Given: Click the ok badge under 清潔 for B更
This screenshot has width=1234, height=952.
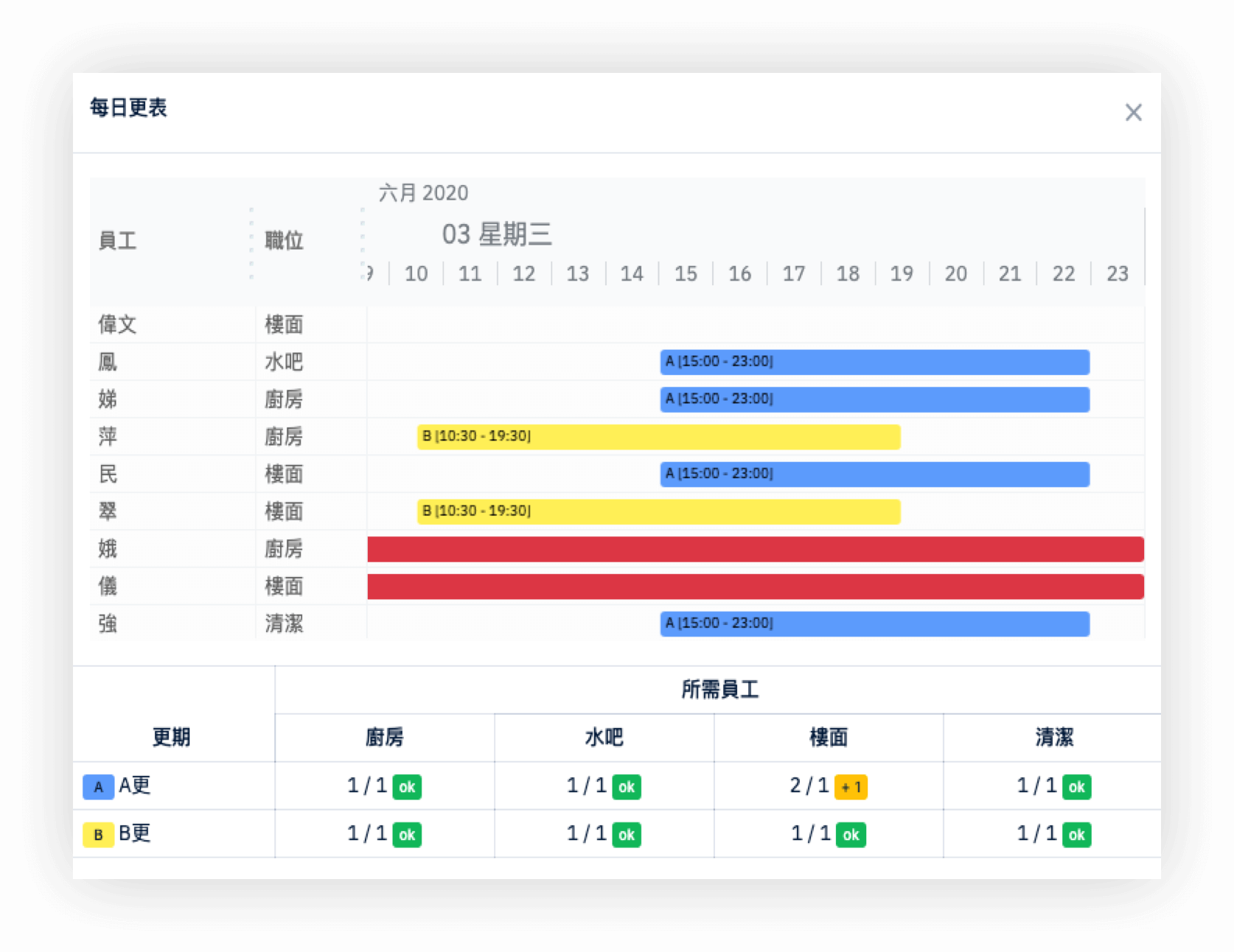Looking at the screenshot, I should pyautogui.click(x=1076, y=835).
